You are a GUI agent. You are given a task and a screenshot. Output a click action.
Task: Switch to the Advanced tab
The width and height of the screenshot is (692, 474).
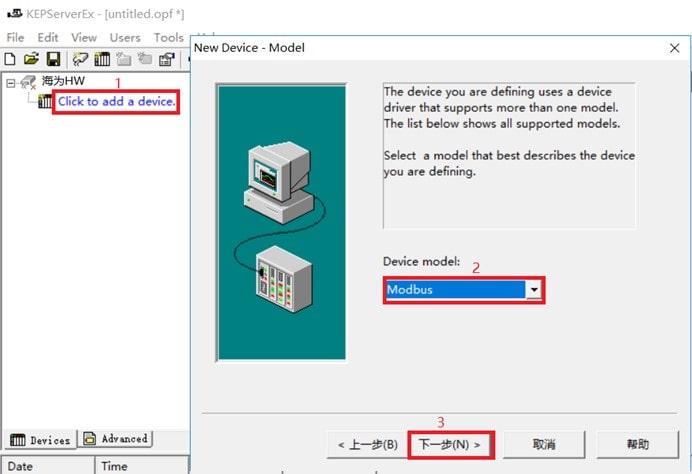116,439
